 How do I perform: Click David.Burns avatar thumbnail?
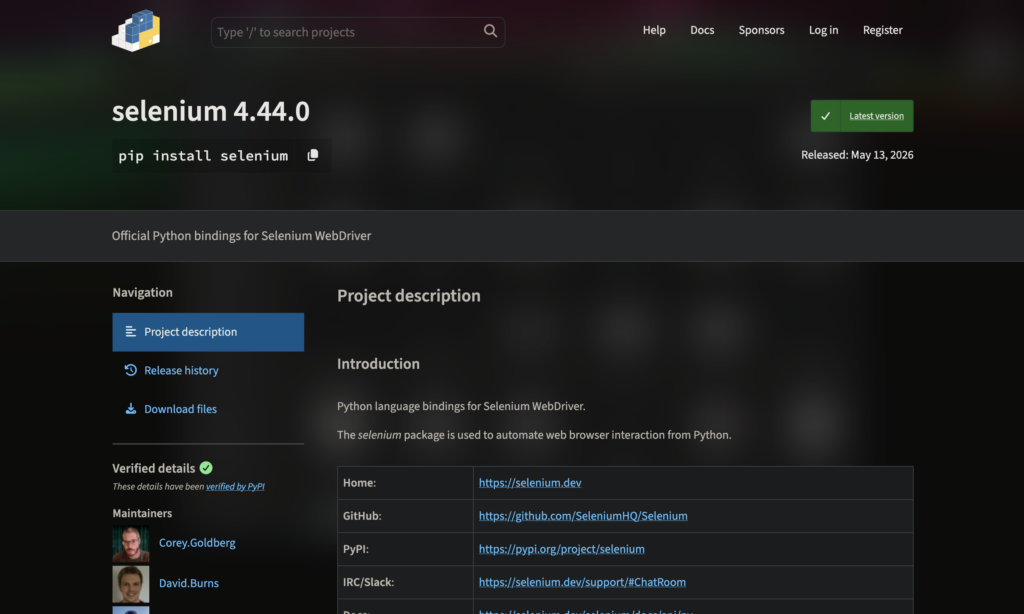(x=131, y=584)
